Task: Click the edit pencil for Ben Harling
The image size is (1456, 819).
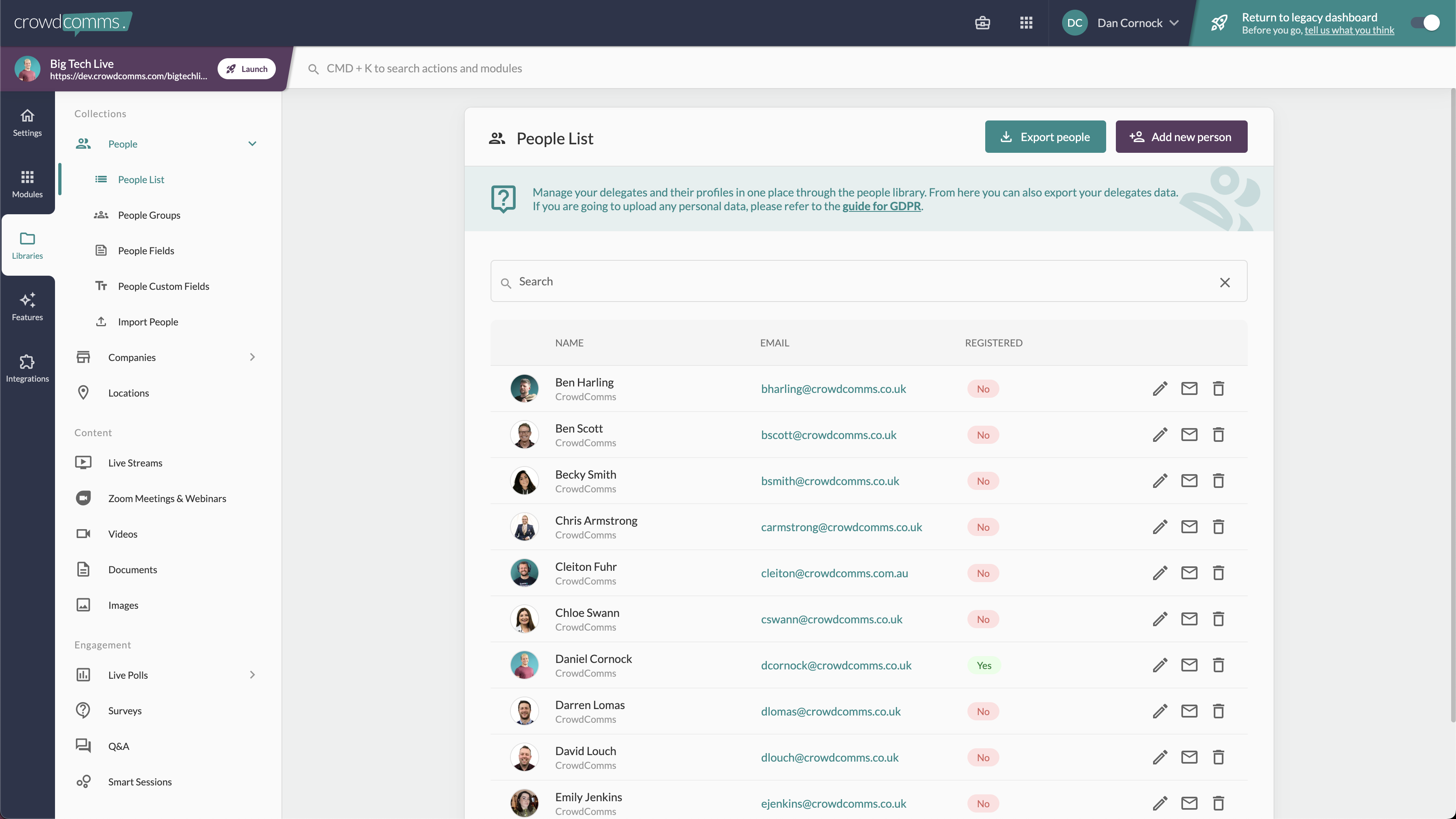Action: click(x=1160, y=388)
